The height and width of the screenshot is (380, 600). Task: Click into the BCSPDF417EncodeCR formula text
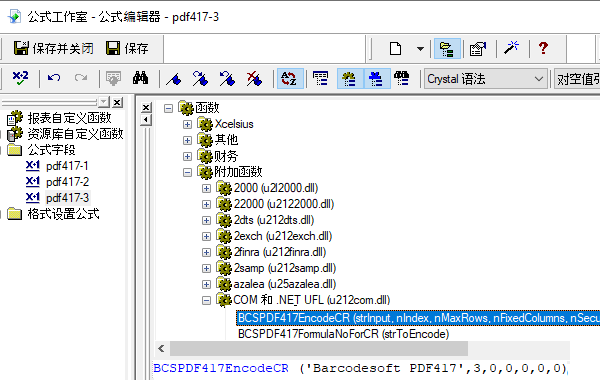point(360,368)
